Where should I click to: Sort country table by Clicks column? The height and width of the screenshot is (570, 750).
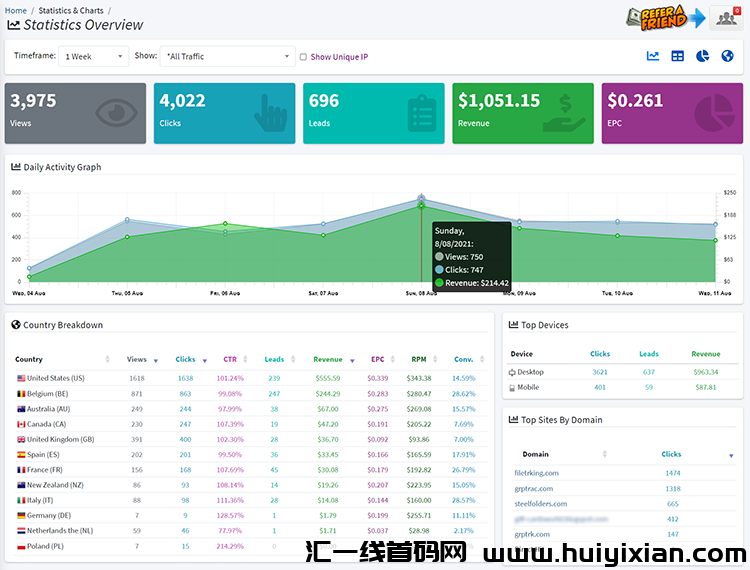click(185, 360)
